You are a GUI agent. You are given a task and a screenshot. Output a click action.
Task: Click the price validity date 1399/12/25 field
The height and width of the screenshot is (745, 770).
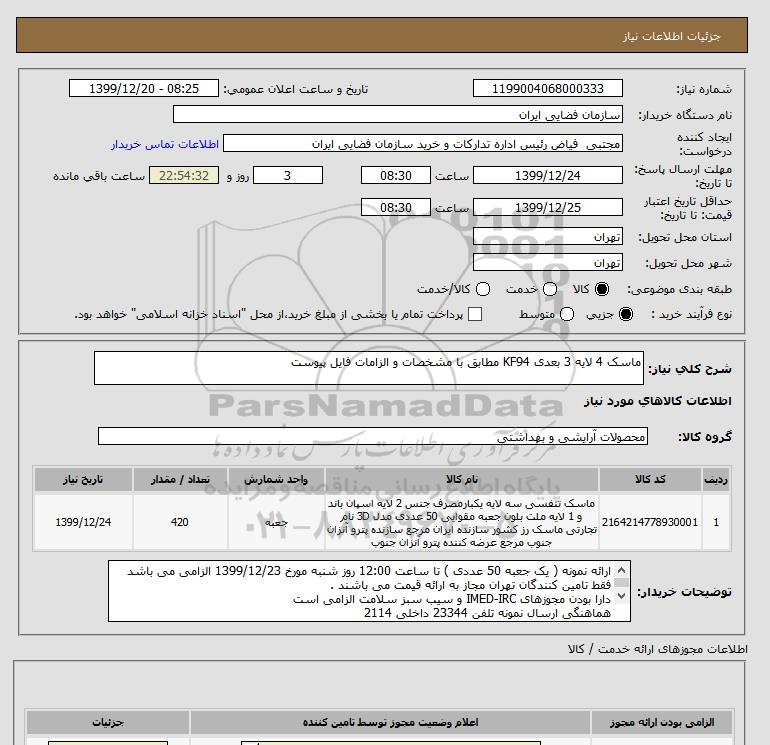tap(548, 207)
